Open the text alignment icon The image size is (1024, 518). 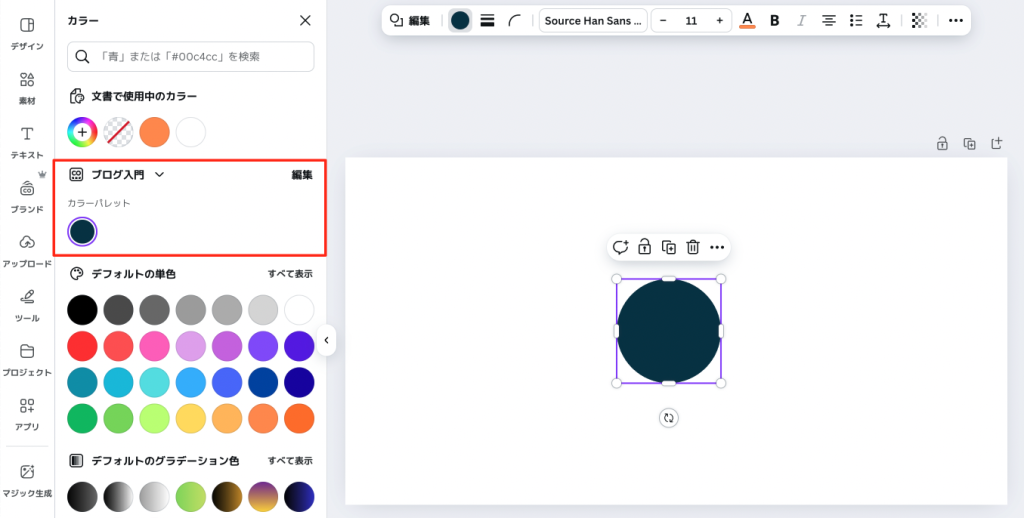click(x=828, y=20)
